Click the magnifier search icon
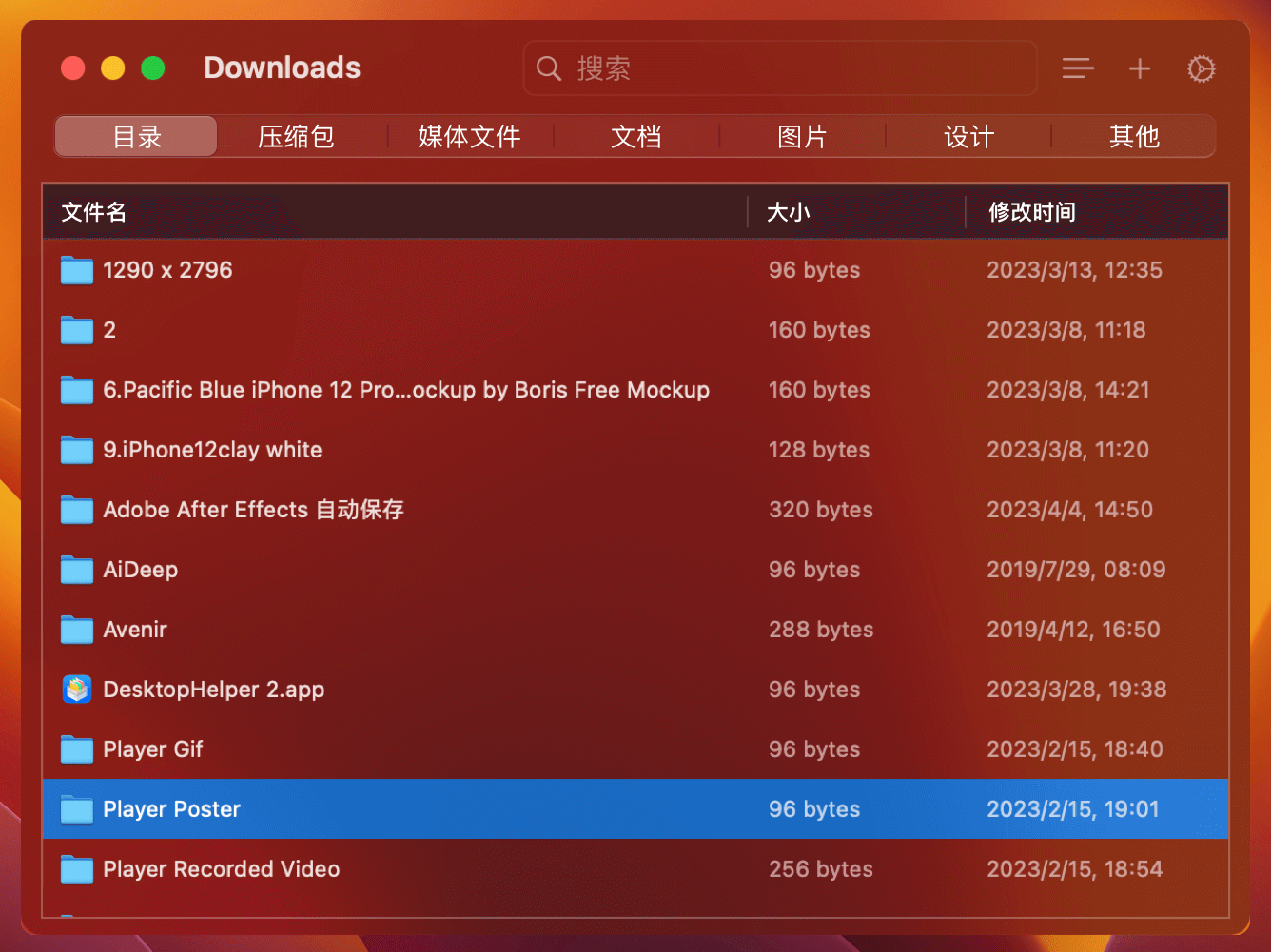The height and width of the screenshot is (952, 1271). [549, 68]
